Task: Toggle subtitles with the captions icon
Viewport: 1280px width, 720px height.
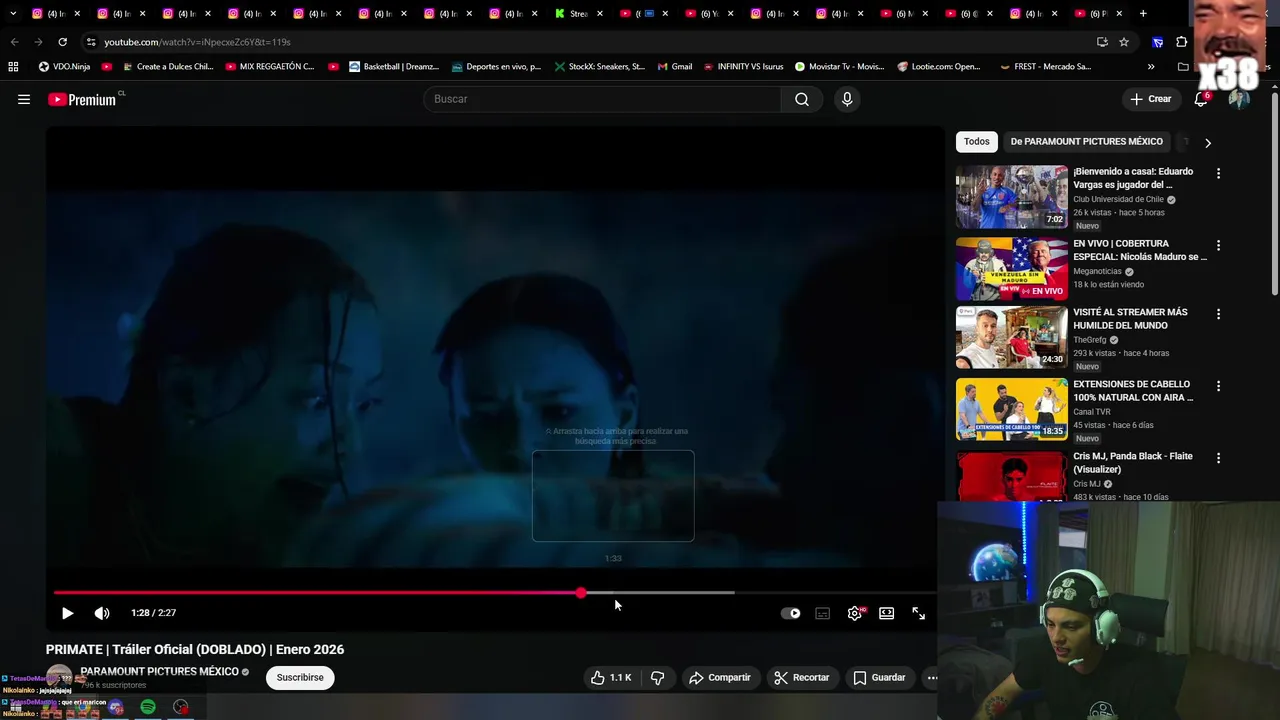Action: tap(823, 613)
